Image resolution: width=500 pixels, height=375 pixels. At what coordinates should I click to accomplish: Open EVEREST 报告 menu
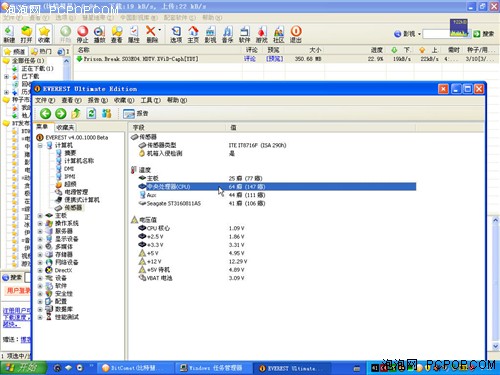(97, 100)
